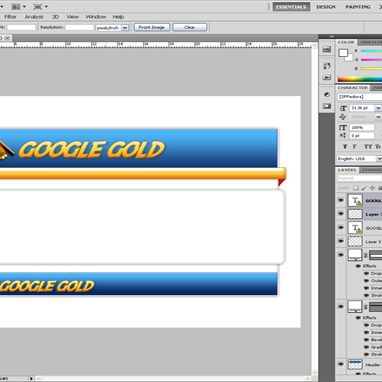Image resolution: width=382 pixels, height=382 pixels.
Task: Click the Clear button in options bar
Action: pyautogui.click(x=190, y=27)
